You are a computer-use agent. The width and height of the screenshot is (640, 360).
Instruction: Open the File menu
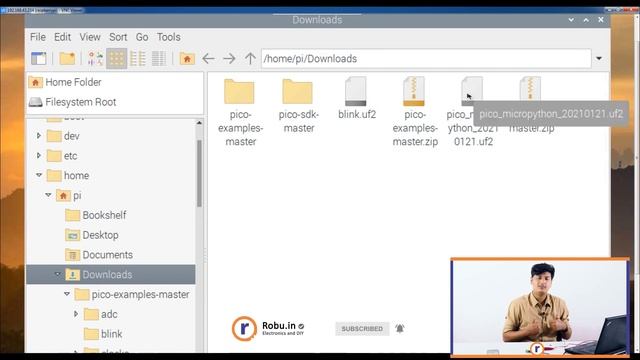(x=38, y=37)
